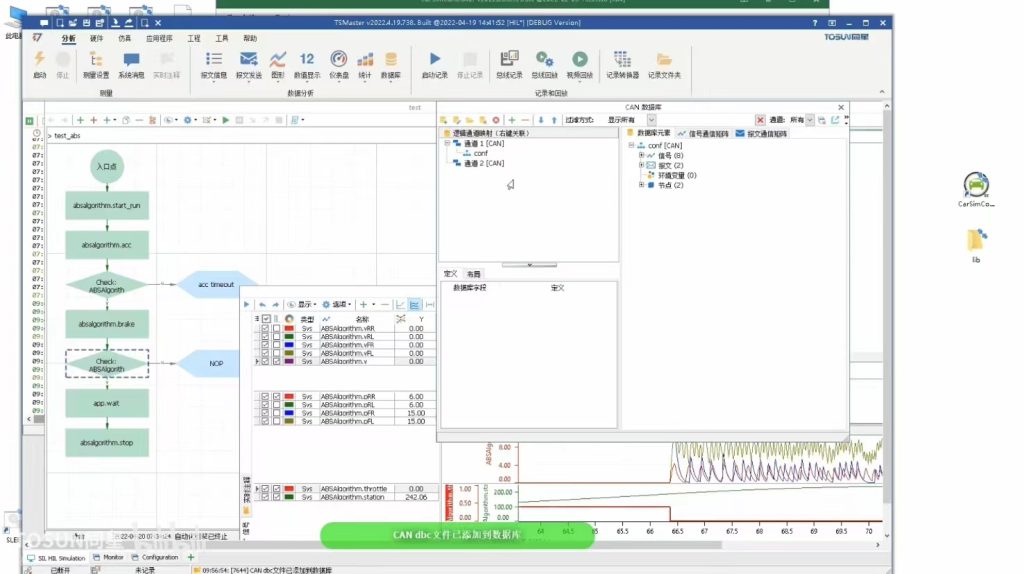
Task: Expand the 节点 (2) tree node
Action: click(x=641, y=185)
